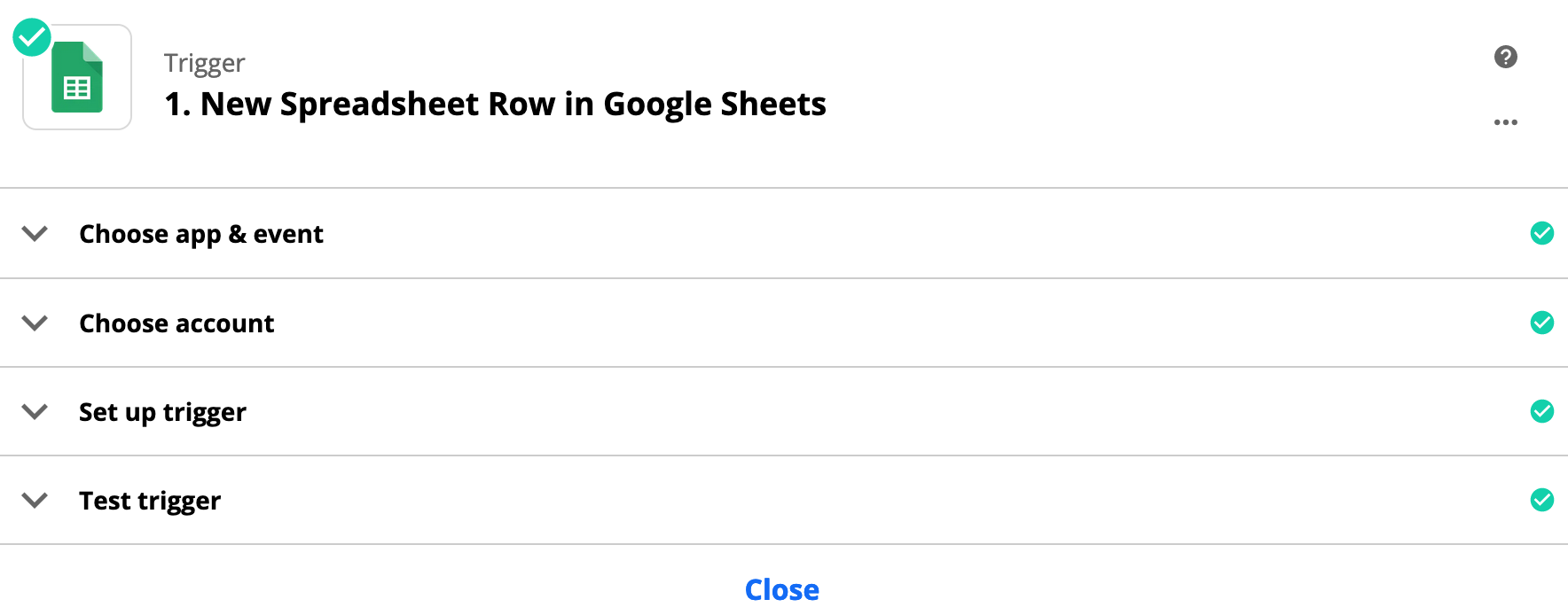Click the Trigger label above the title
1568x615 pixels.
click(x=204, y=63)
